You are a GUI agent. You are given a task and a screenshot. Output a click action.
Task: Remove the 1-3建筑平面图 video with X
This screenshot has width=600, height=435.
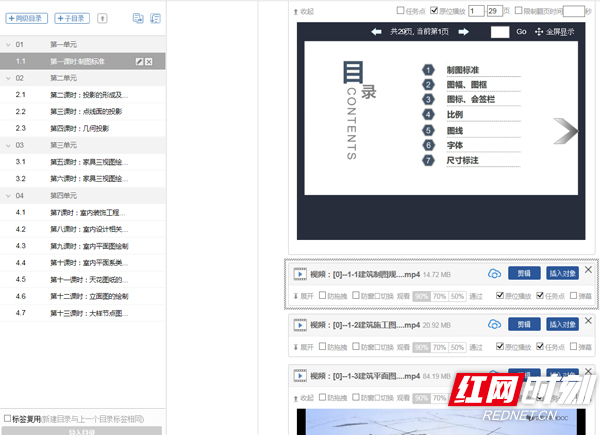pyautogui.click(x=588, y=371)
